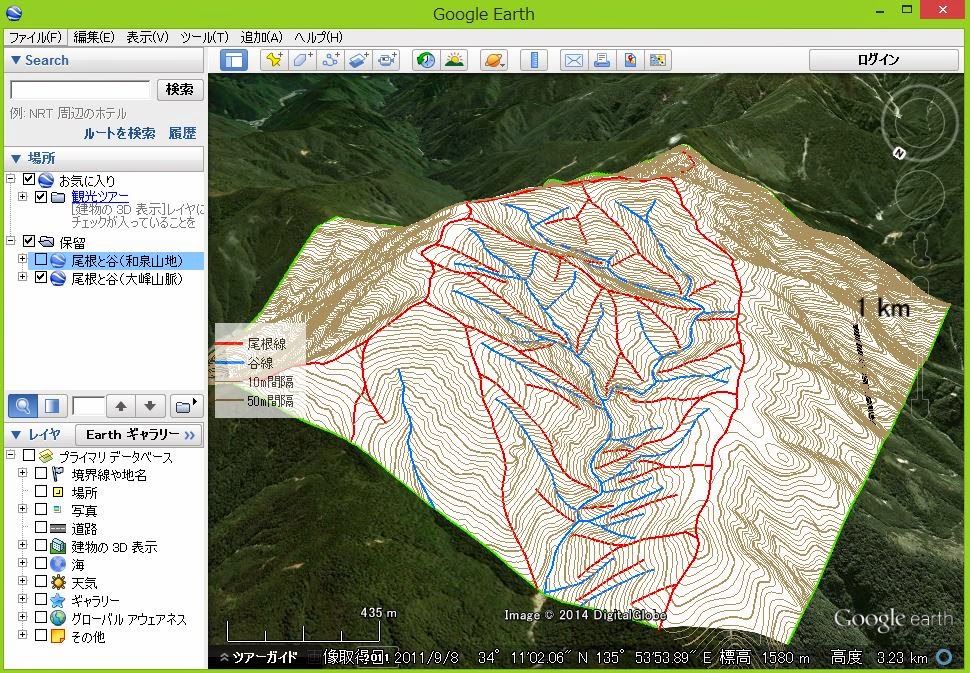
Task: Add an image overlay toolbar icon
Action: pos(359,60)
